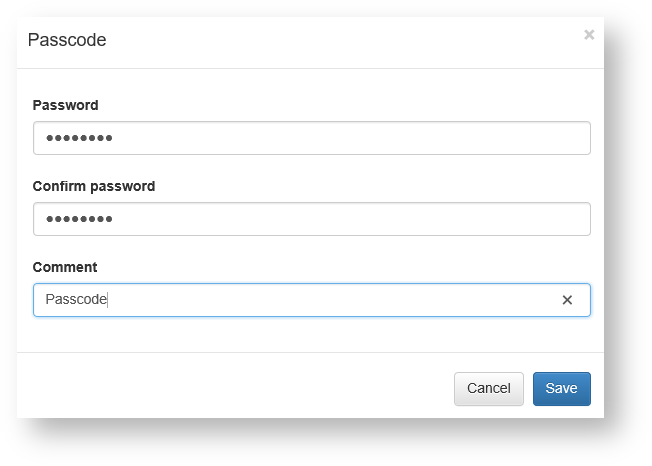The image size is (652, 466).
Task: Click the Save button
Action: [561, 388]
